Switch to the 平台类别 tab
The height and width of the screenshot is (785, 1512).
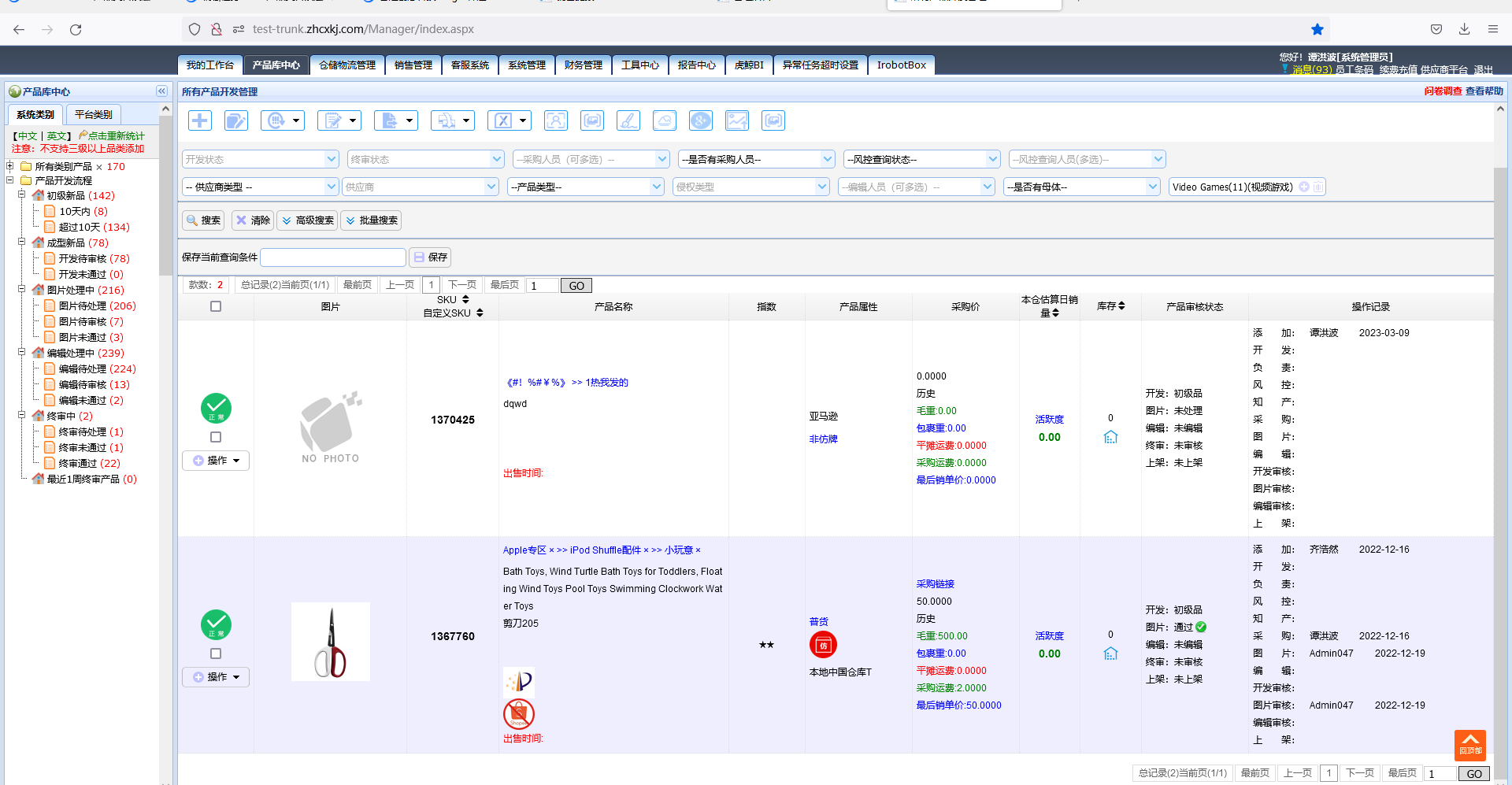click(94, 114)
